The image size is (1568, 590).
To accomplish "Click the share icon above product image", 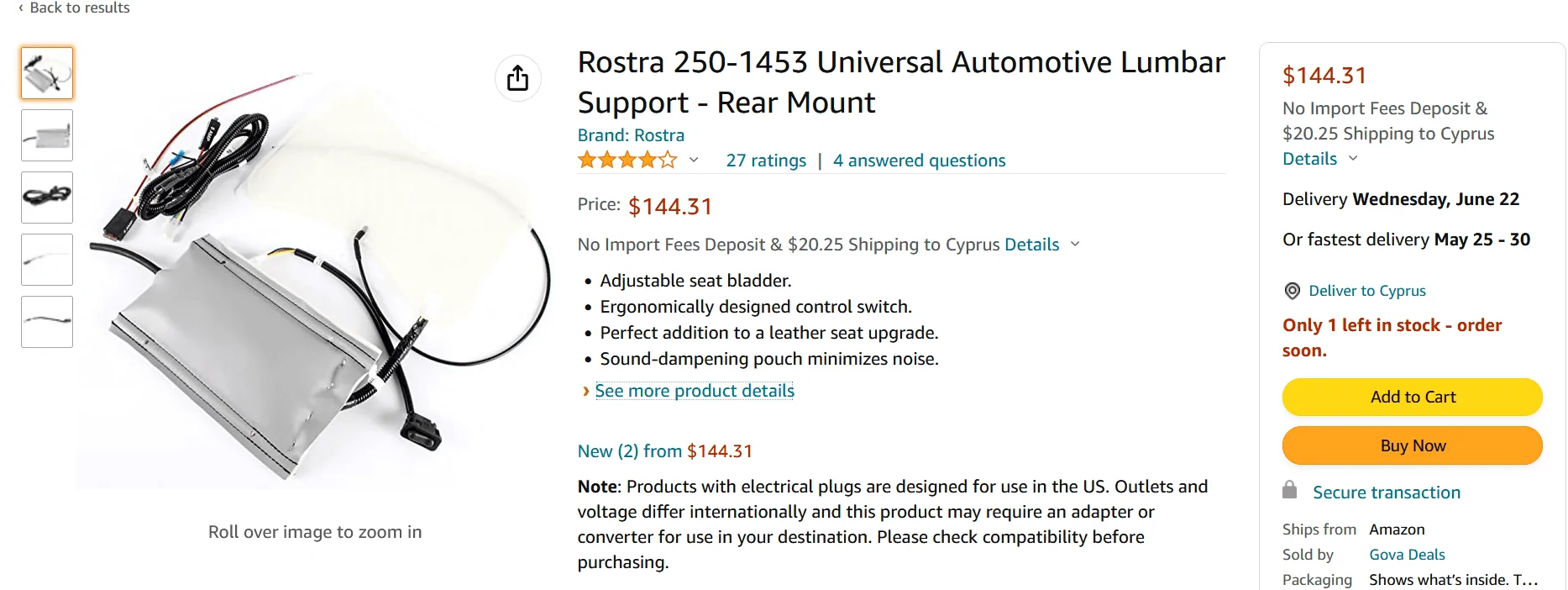I will [517, 78].
